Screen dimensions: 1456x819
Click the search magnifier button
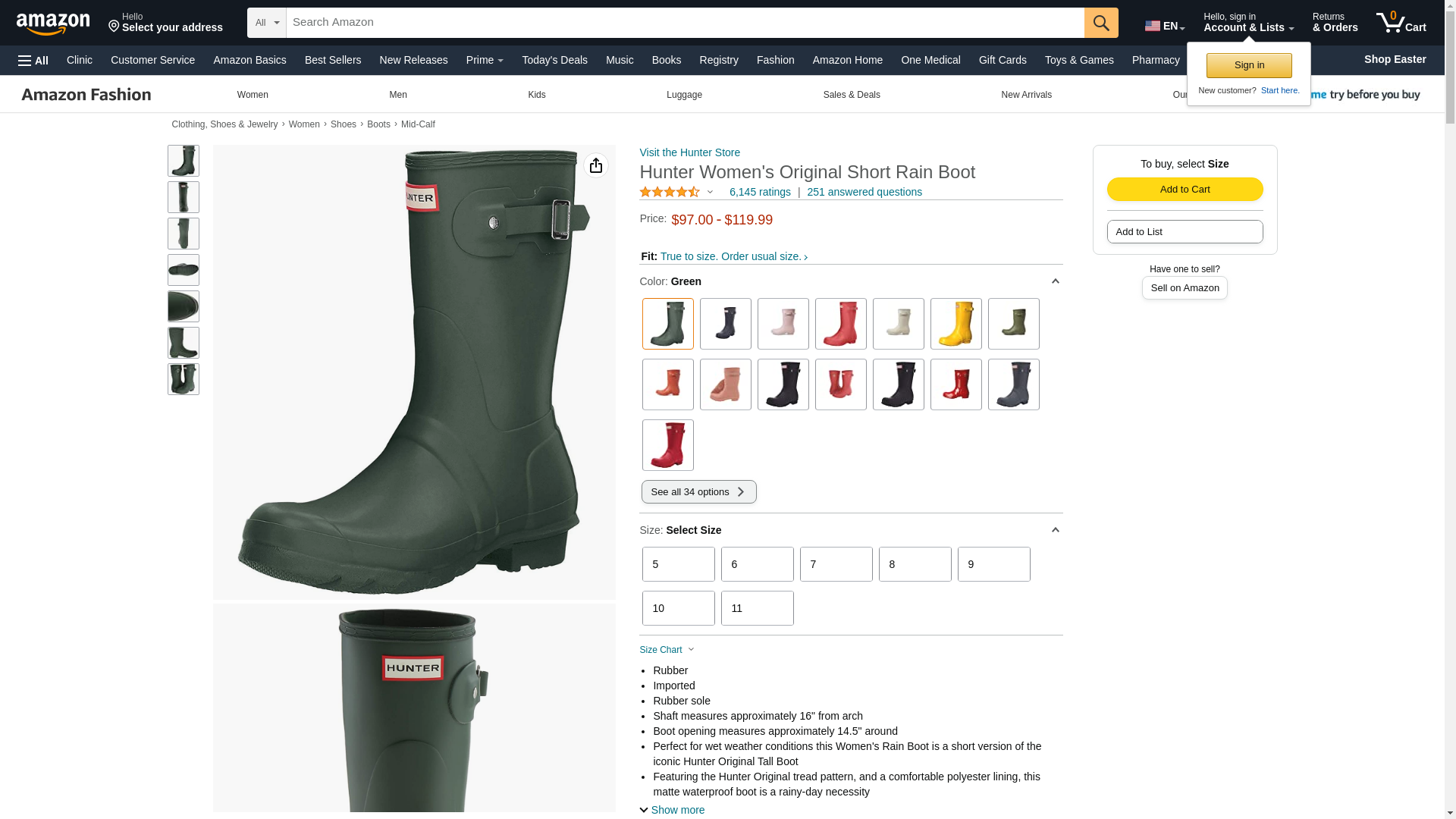pyautogui.click(x=1101, y=23)
